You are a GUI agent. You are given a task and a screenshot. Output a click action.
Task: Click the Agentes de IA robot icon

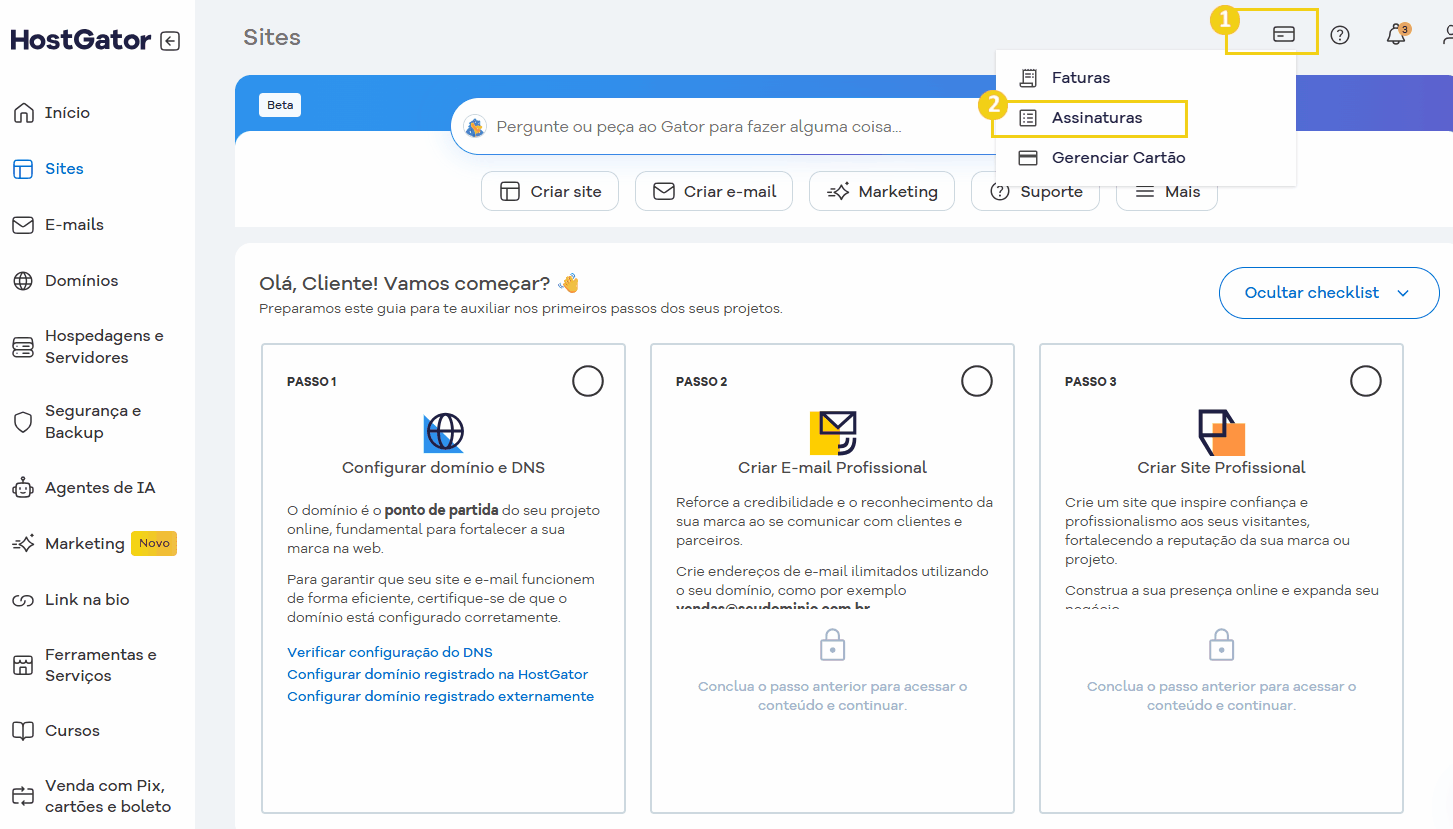pyautogui.click(x=22, y=487)
